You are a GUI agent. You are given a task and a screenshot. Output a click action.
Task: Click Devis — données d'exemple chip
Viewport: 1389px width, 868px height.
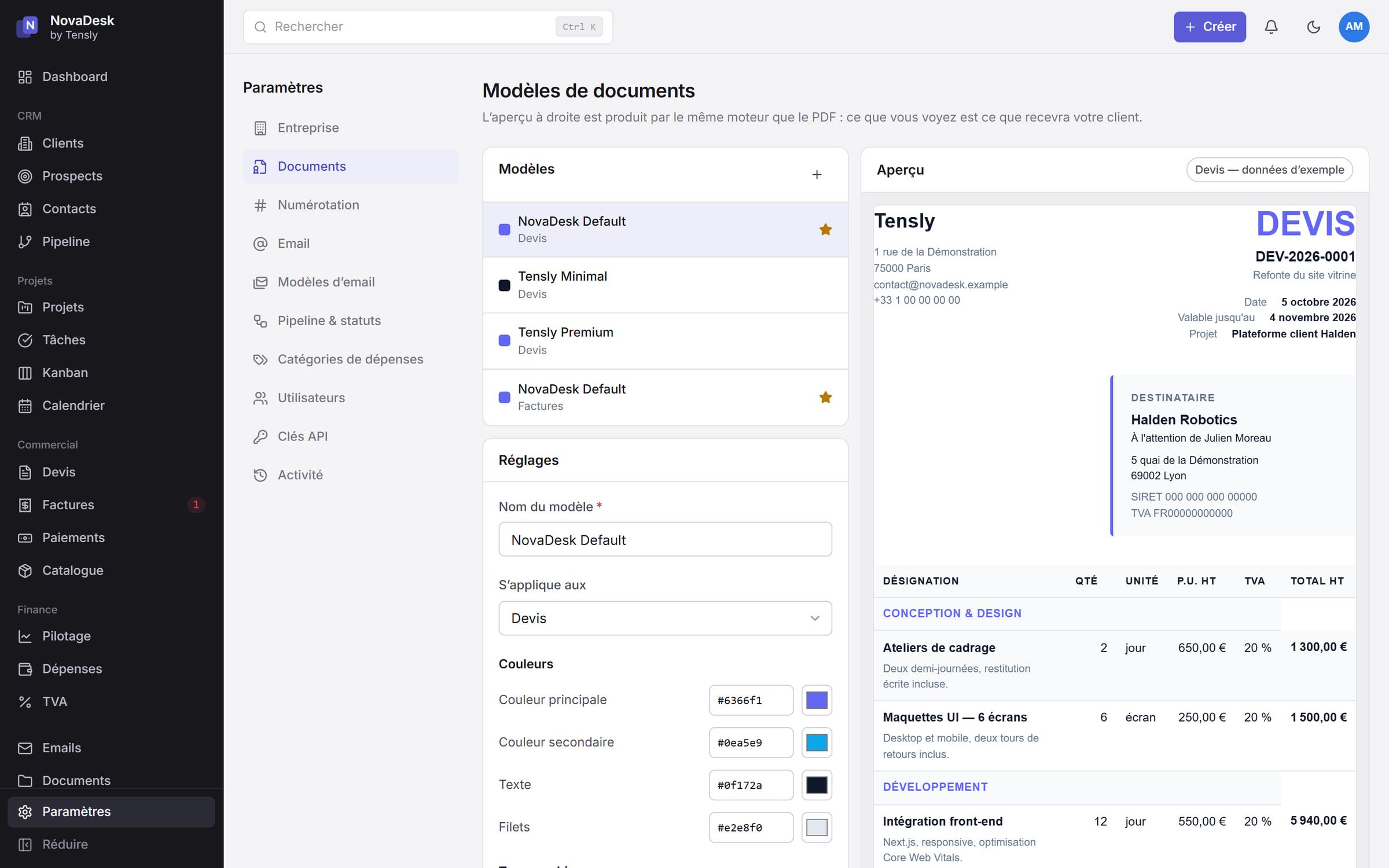1269,170
